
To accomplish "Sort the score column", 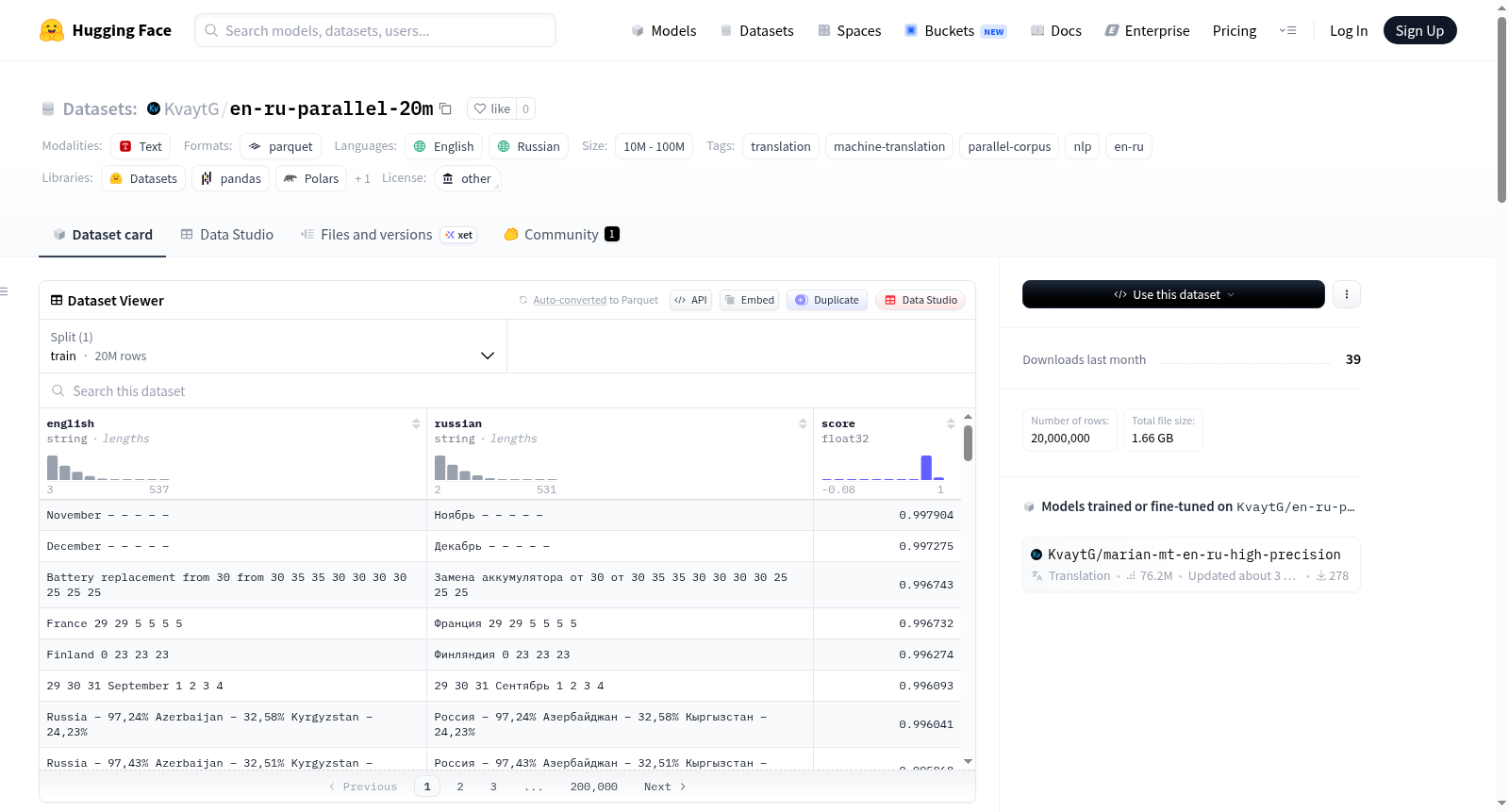I will pos(951,423).
